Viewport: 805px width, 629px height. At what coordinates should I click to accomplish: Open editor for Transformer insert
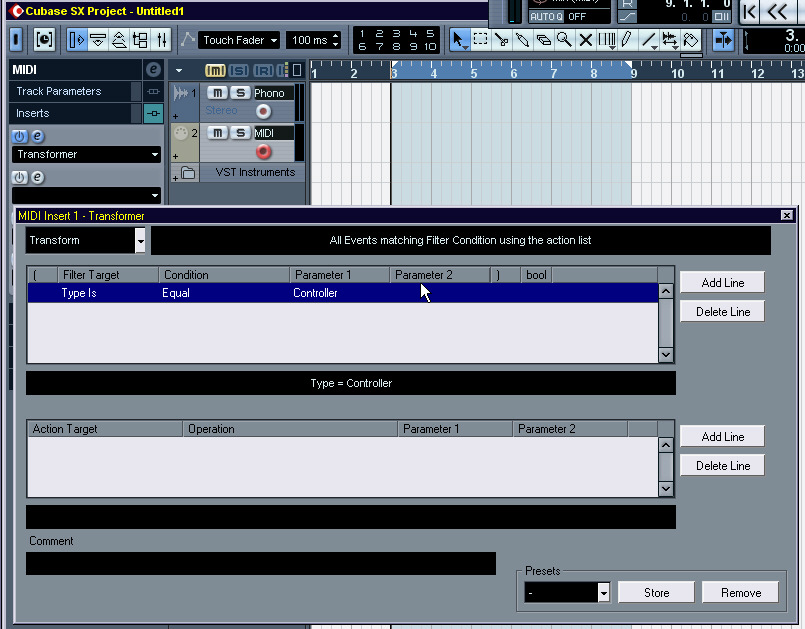point(37,137)
